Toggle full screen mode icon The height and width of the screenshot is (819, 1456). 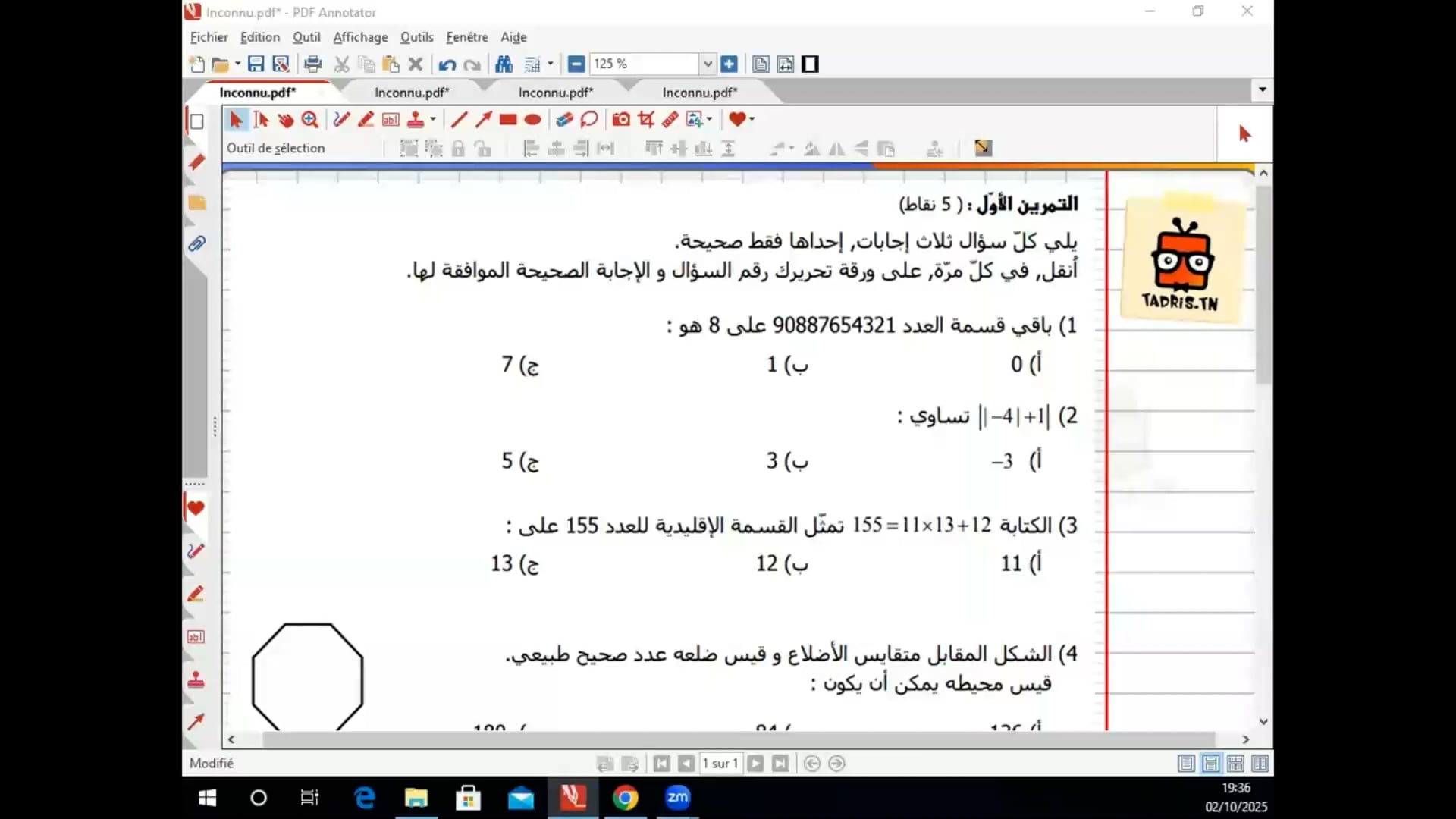click(810, 64)
